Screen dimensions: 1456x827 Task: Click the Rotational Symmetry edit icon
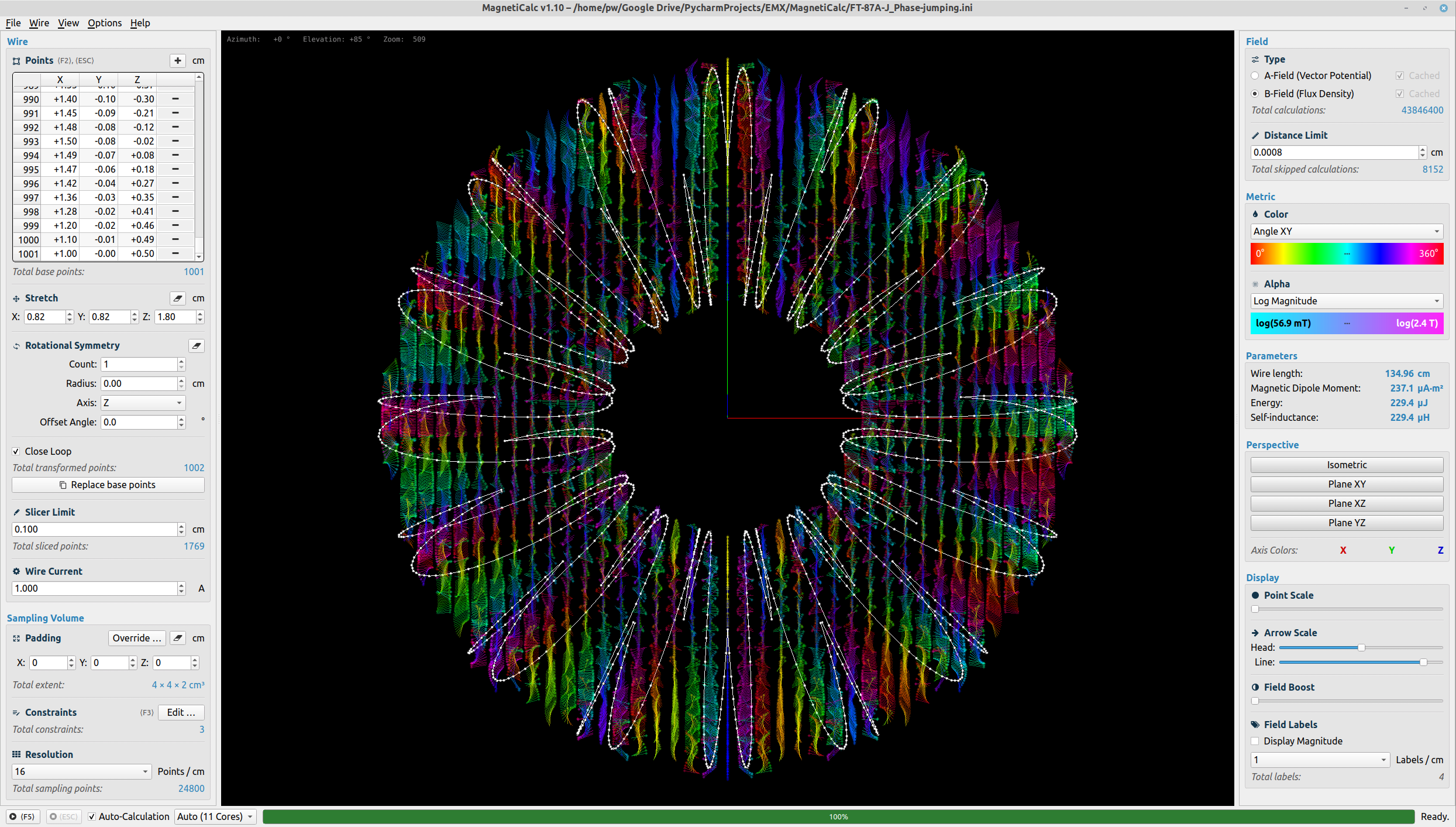pos(196,345)
